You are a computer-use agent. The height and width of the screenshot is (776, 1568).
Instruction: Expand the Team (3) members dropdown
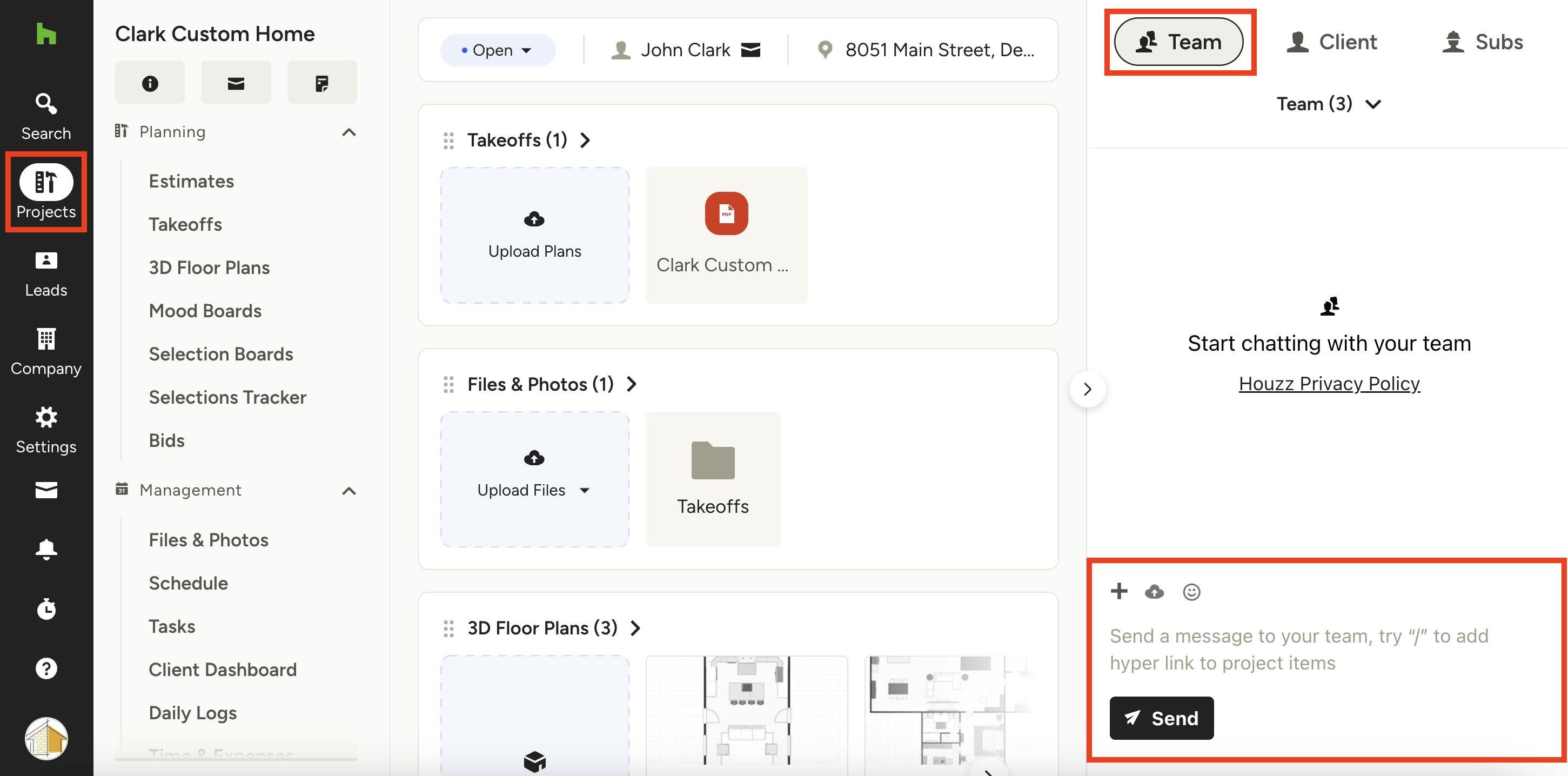coord(1329,104)
